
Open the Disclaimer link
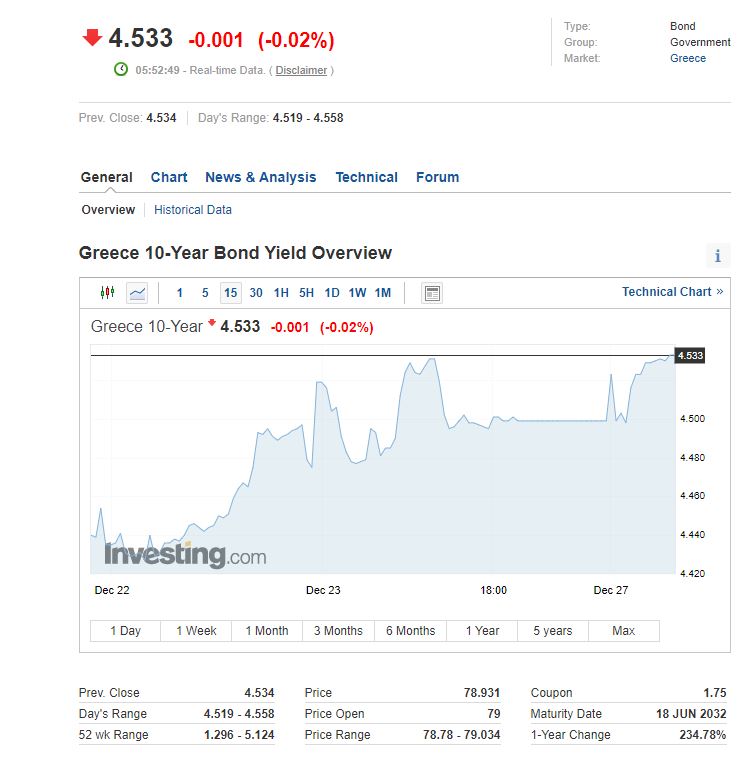pos(301,70)
